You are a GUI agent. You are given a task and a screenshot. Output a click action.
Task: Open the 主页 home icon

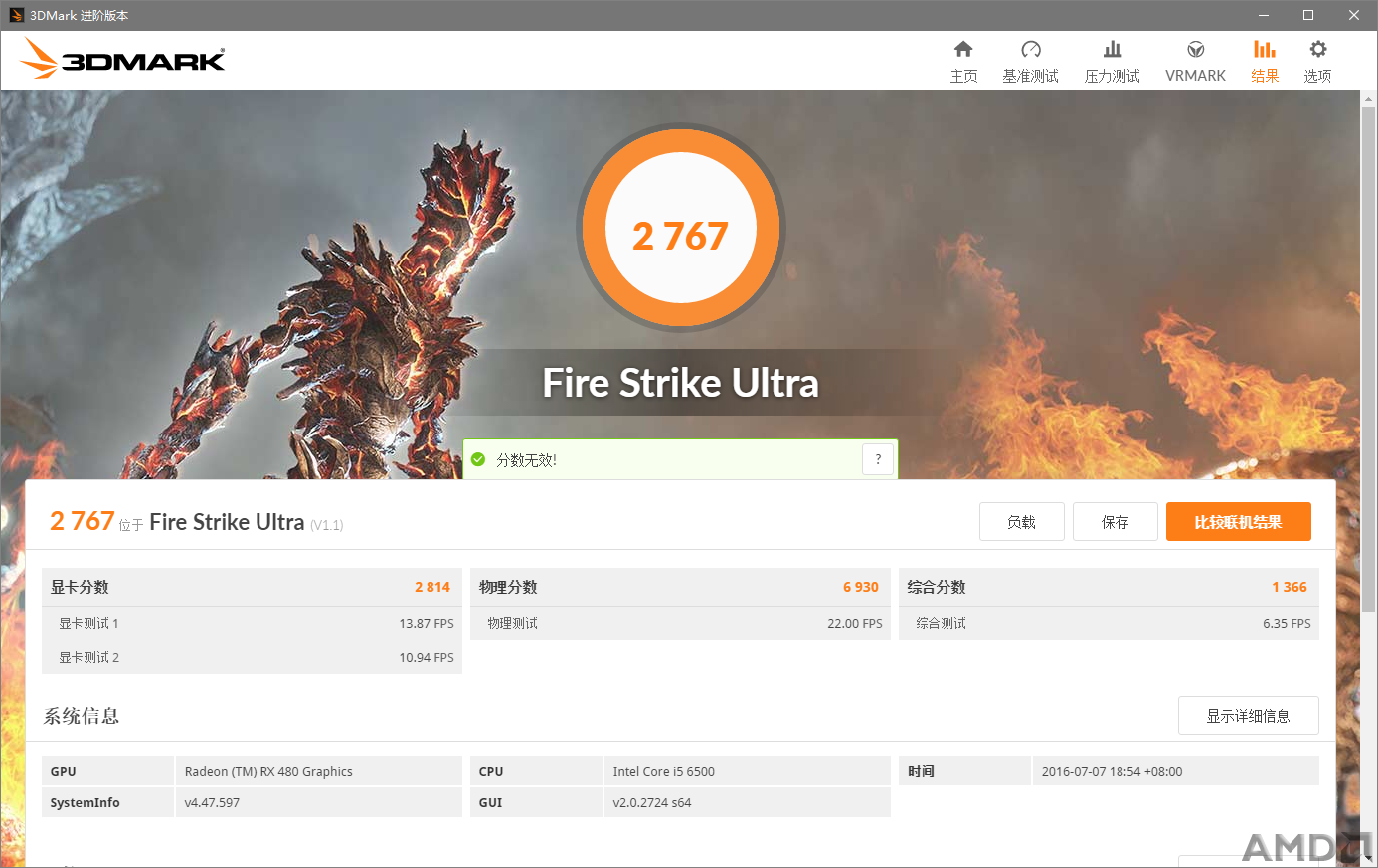[x=963, y=50]
